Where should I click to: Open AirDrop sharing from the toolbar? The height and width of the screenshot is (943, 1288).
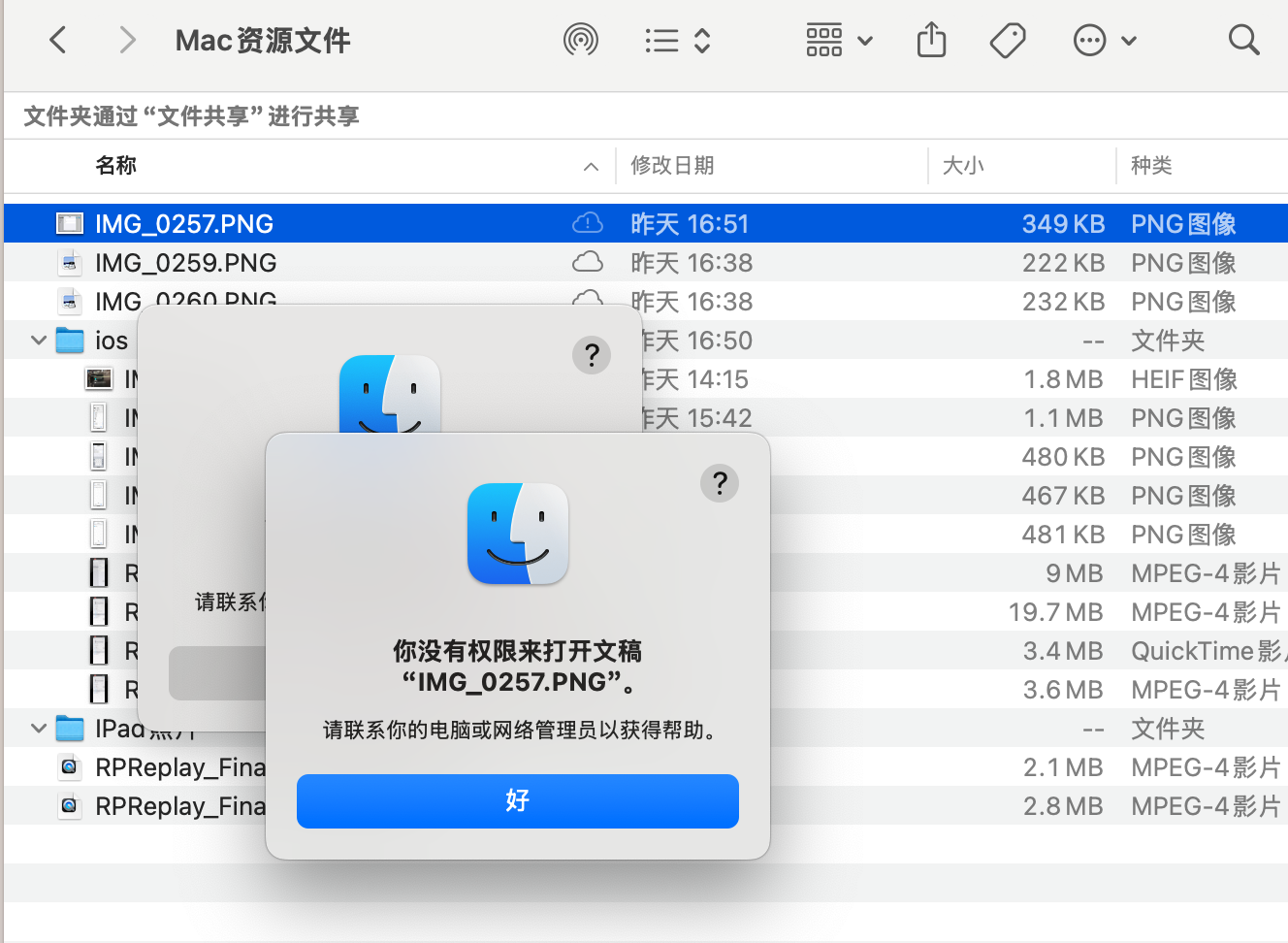click(581, 39)
